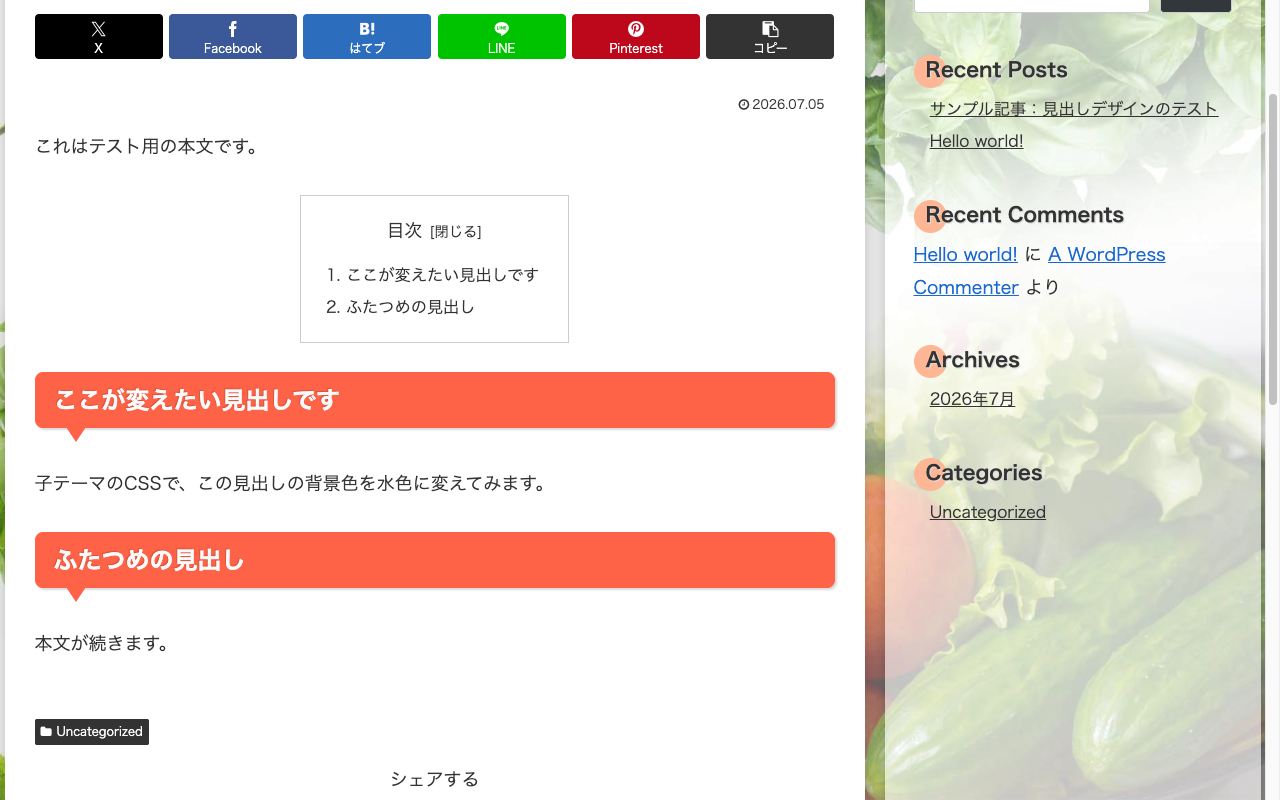Click the シェアする label
The height and width of the screenshot is (800, 1280).
(435, 779)
